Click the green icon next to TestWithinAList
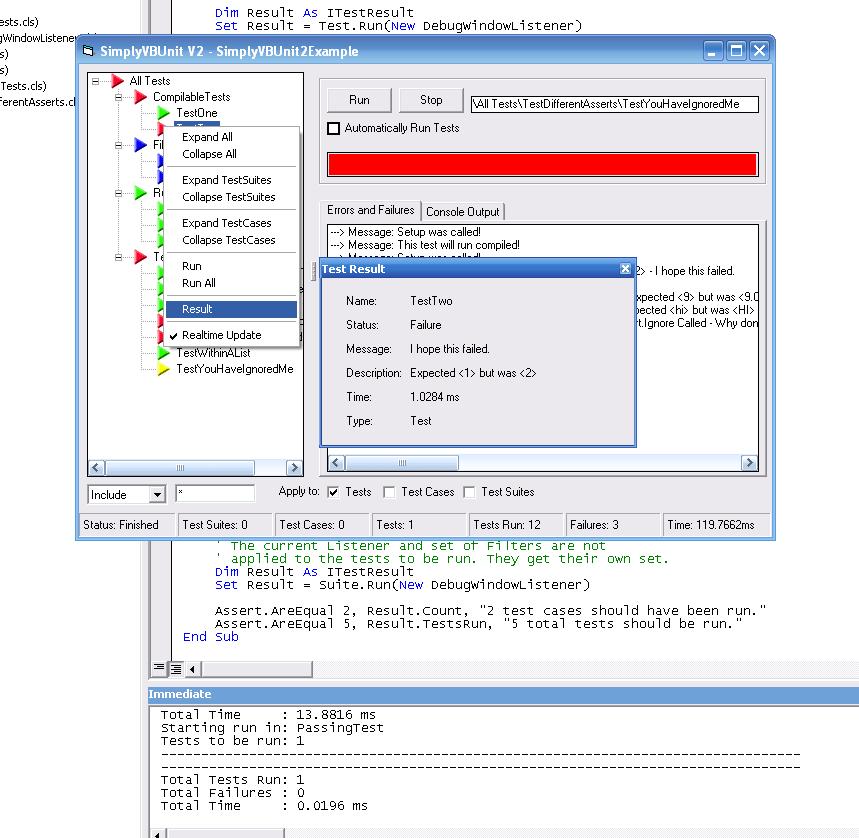The image size is (859, 838). tap(164, 353)
